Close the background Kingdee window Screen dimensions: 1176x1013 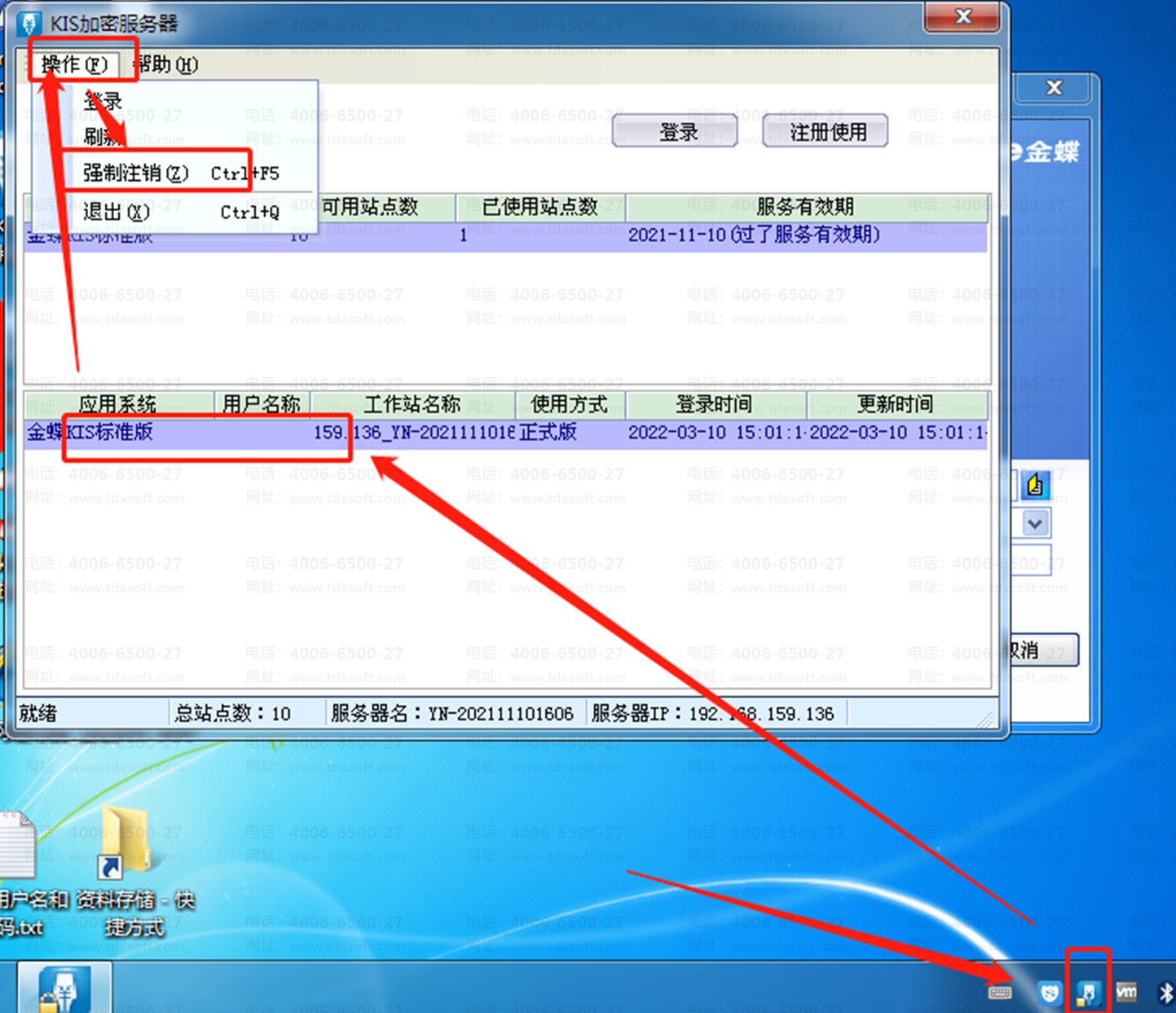coord(1054,88)
